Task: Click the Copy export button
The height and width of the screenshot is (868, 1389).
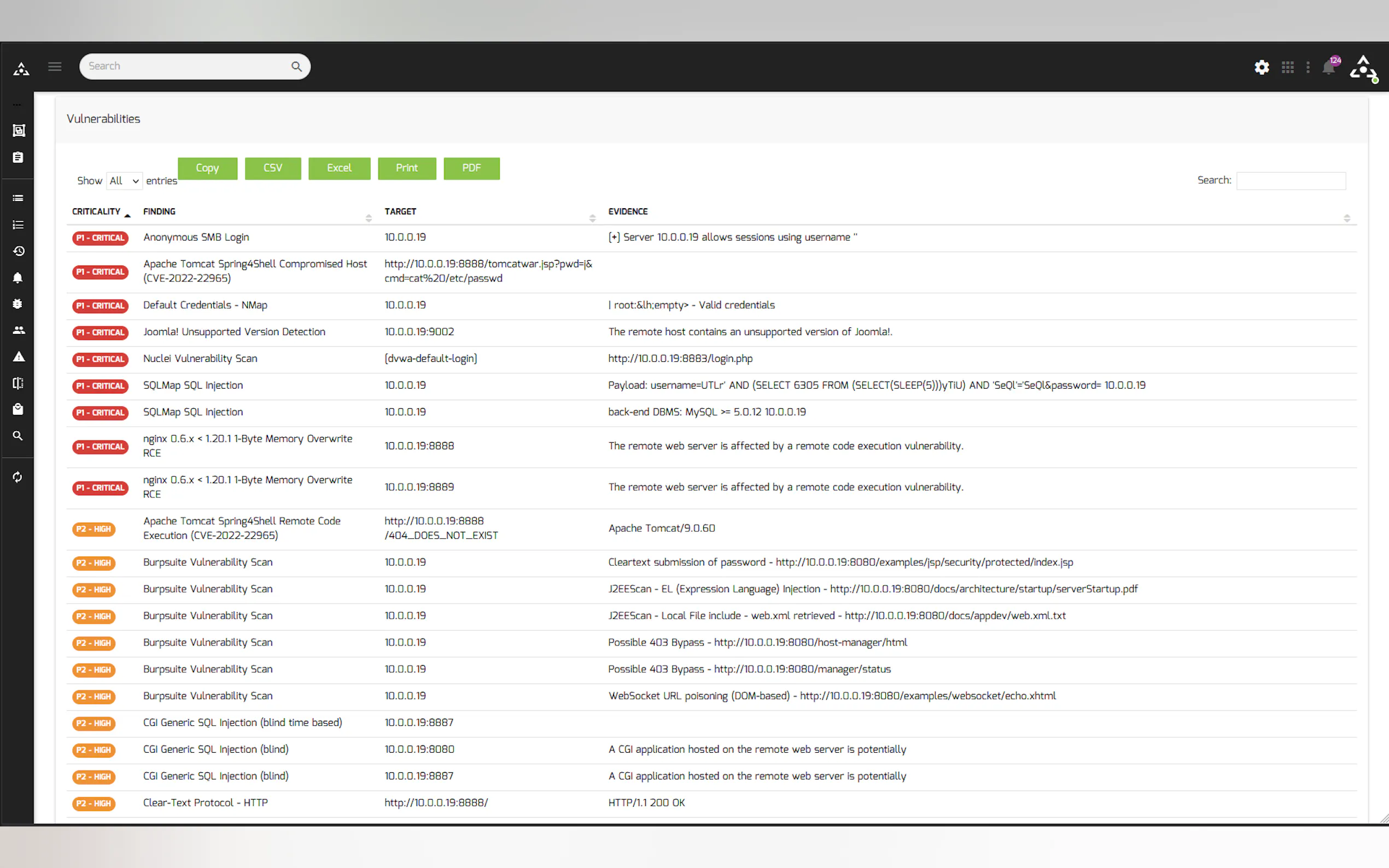Action: pyautogui.click(x=207, y=168)
